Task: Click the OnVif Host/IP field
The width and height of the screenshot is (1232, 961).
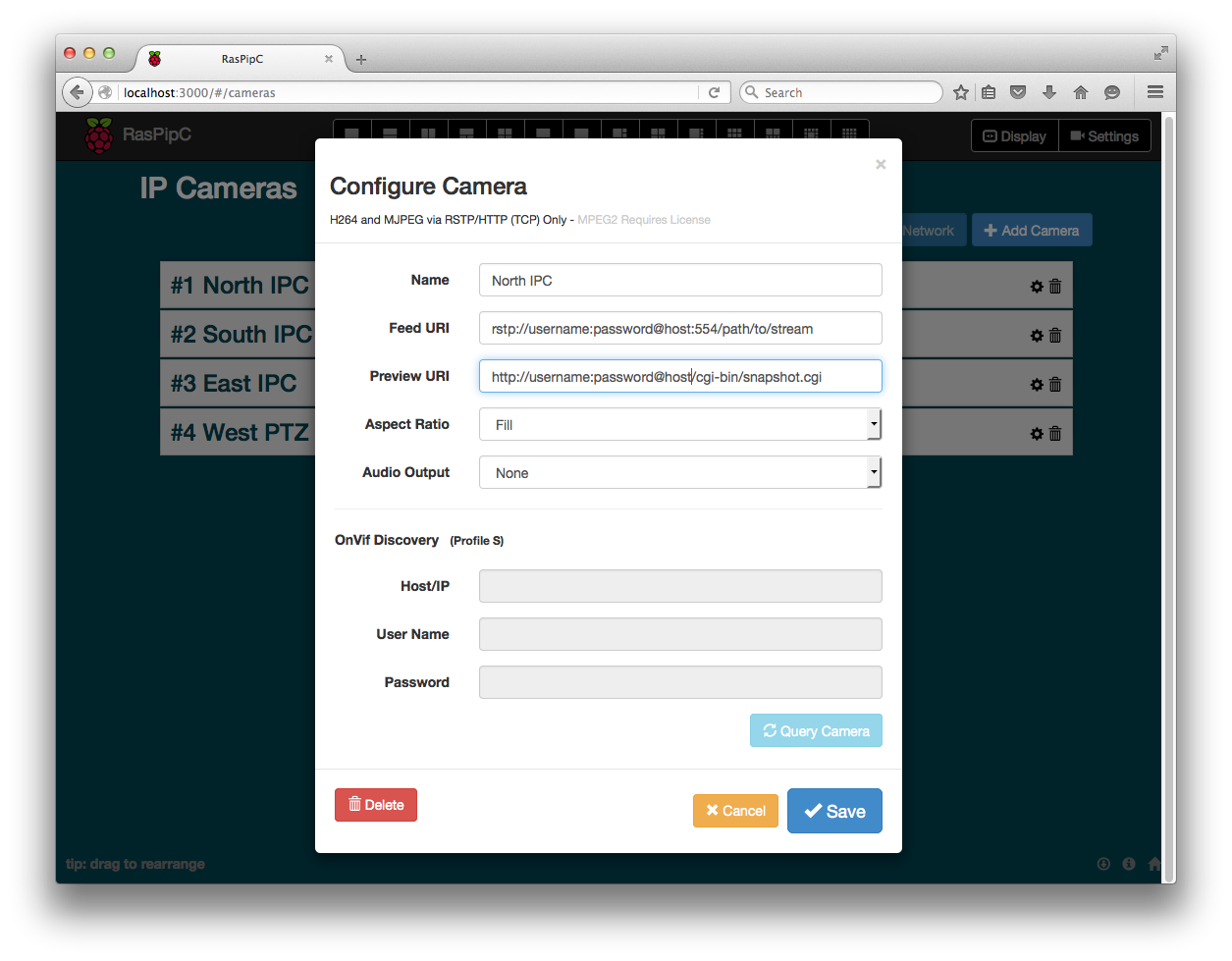Action: click(x=680, y=586)
